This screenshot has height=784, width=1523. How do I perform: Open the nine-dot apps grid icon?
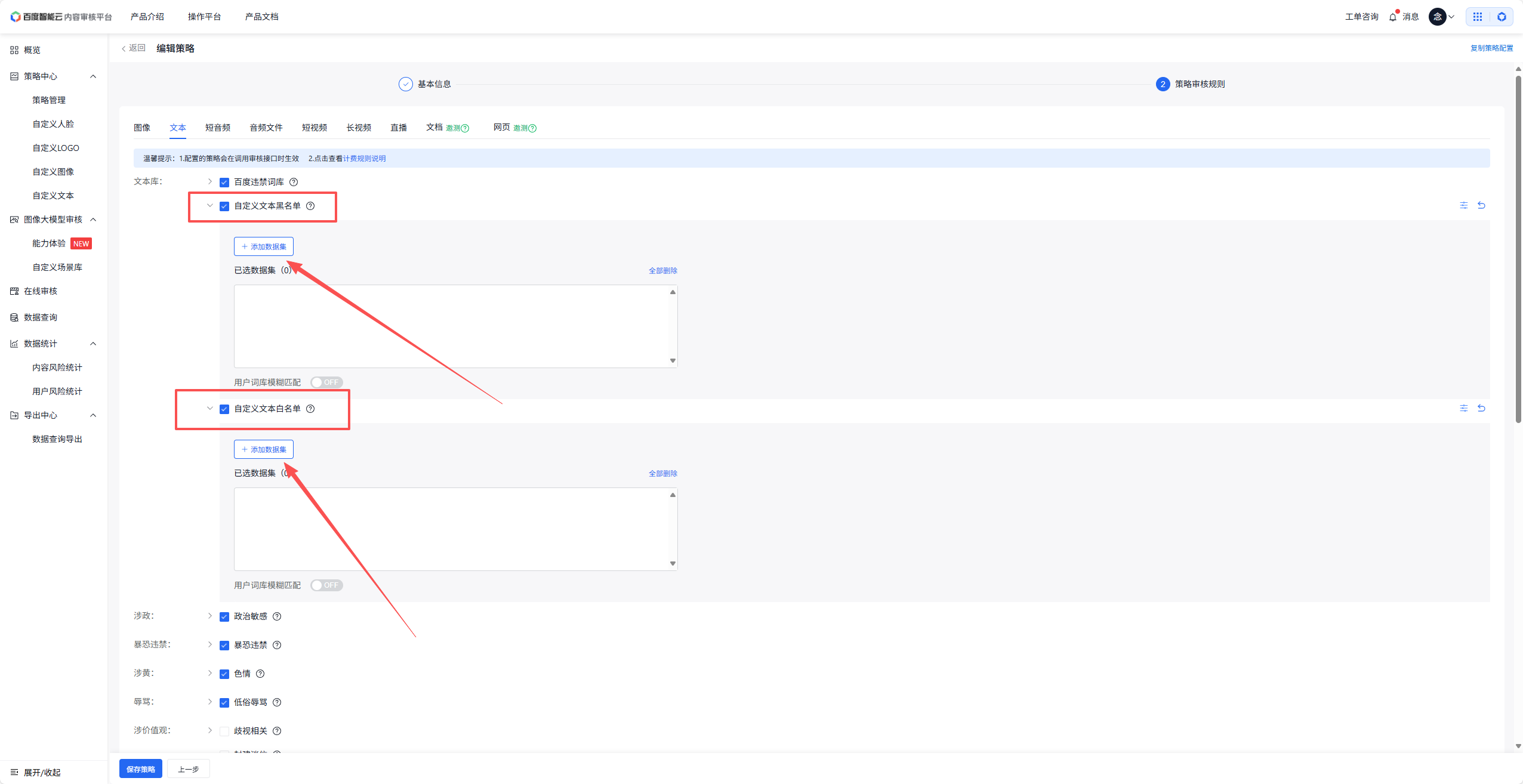coord(1478,17)
